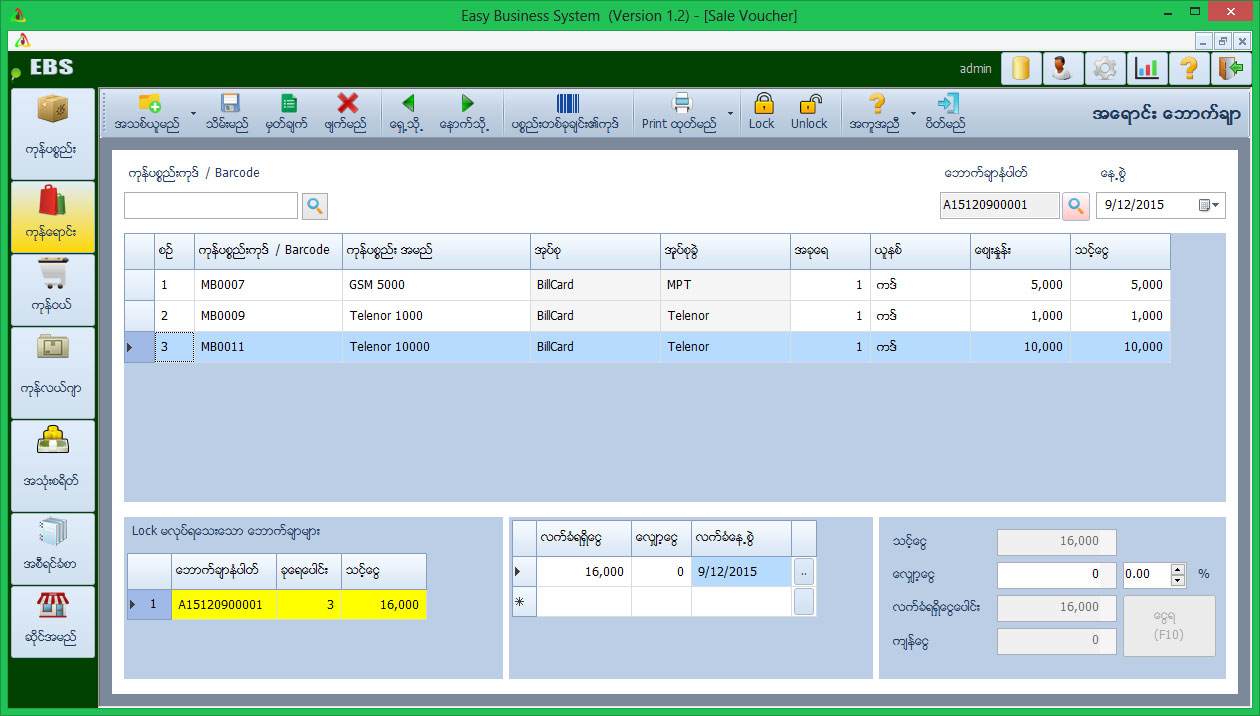Click the user account icon near admin

click(1062, 68)
